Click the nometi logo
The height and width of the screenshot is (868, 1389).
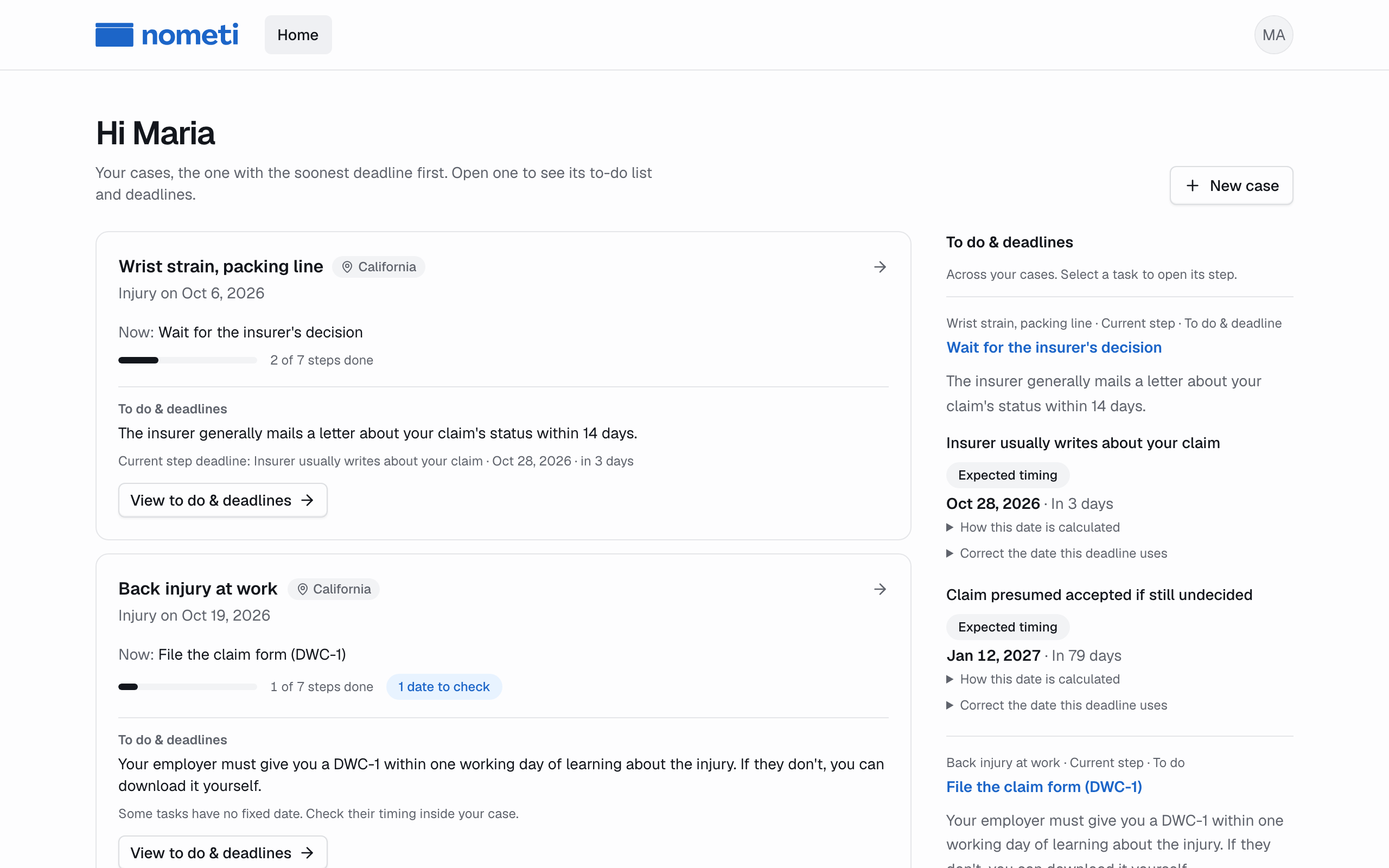pos(167,35)
